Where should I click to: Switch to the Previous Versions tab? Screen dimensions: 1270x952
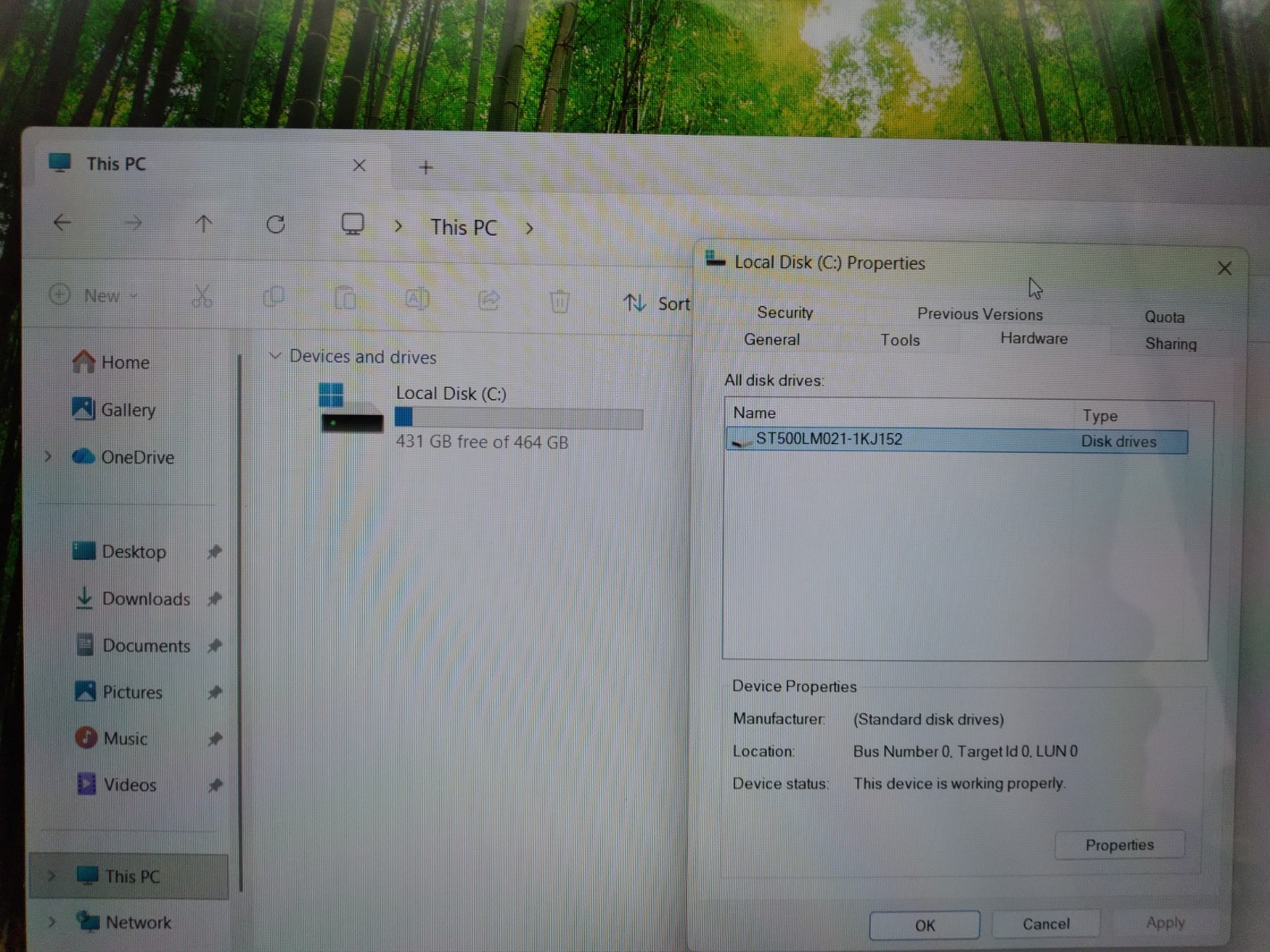(979, 313)
